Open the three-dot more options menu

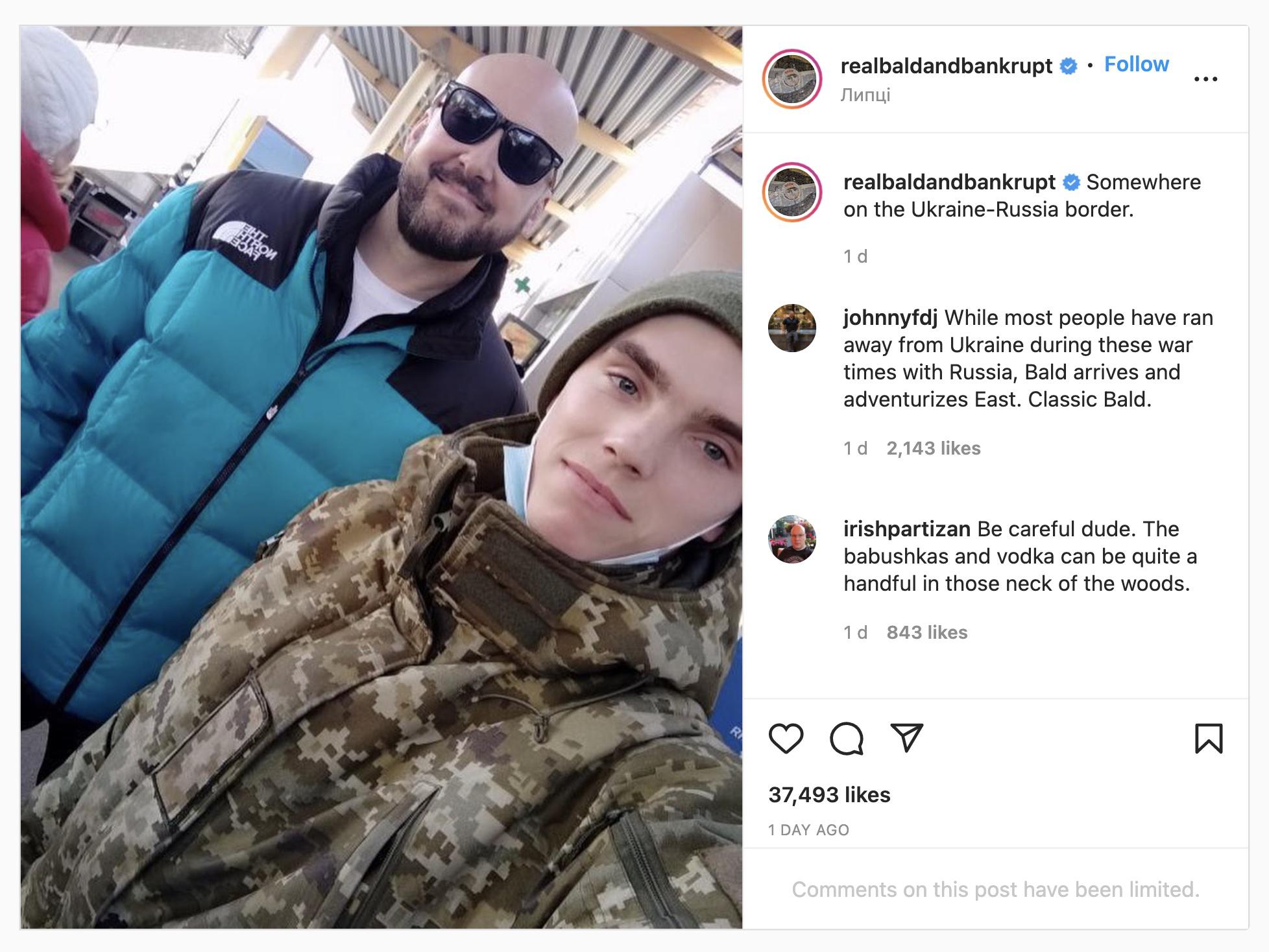coord(1205,79)
